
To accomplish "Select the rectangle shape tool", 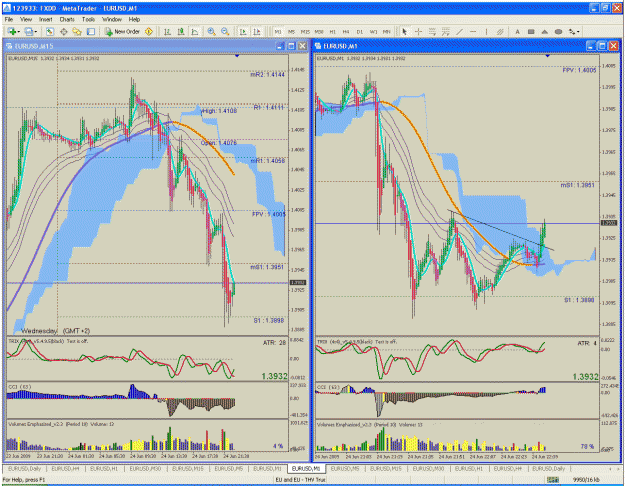I will point(531,31).
